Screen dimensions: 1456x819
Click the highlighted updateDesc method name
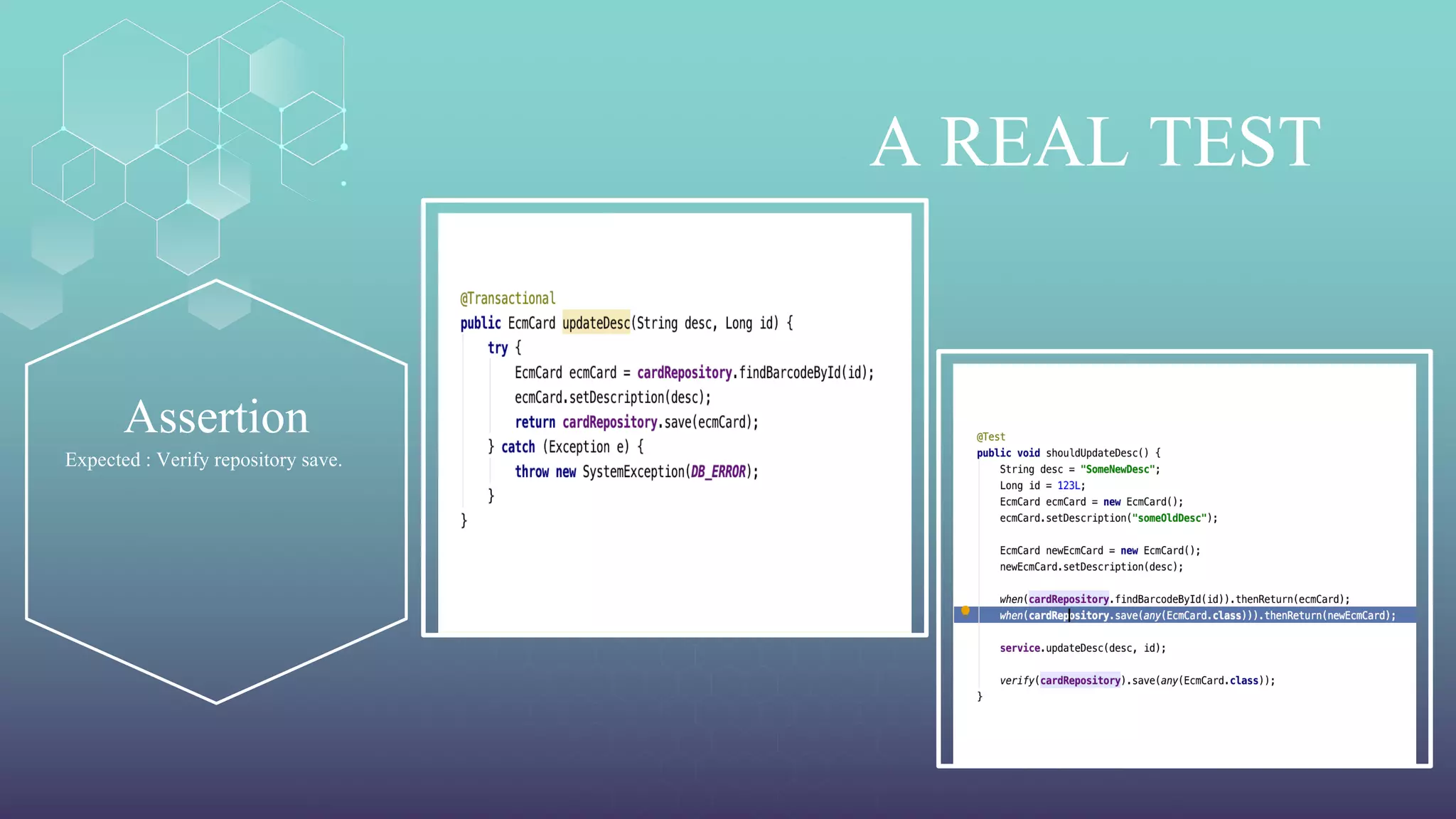tap(596, 323)
